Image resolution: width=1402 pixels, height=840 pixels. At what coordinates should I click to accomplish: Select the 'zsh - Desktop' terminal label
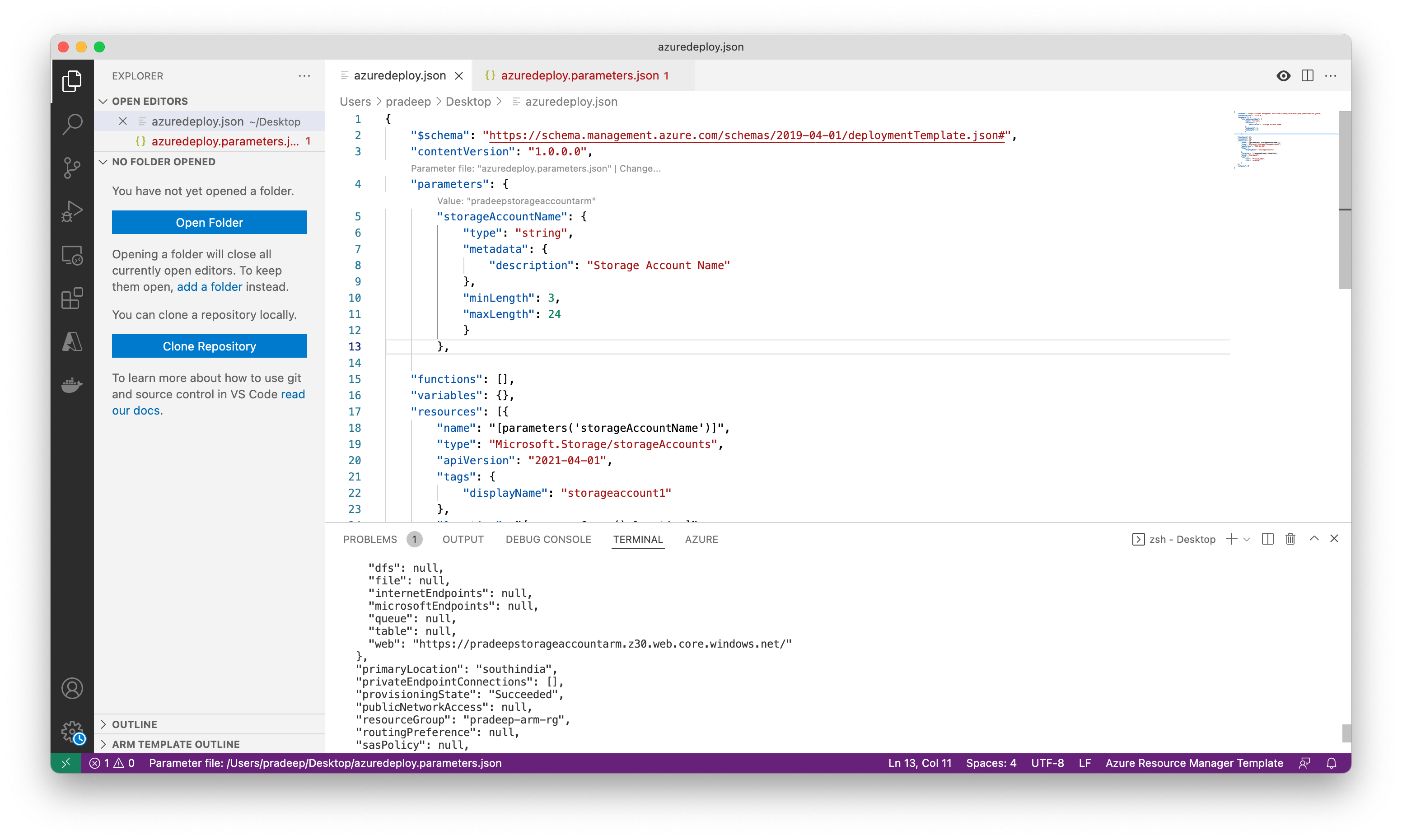(1174, 539)
